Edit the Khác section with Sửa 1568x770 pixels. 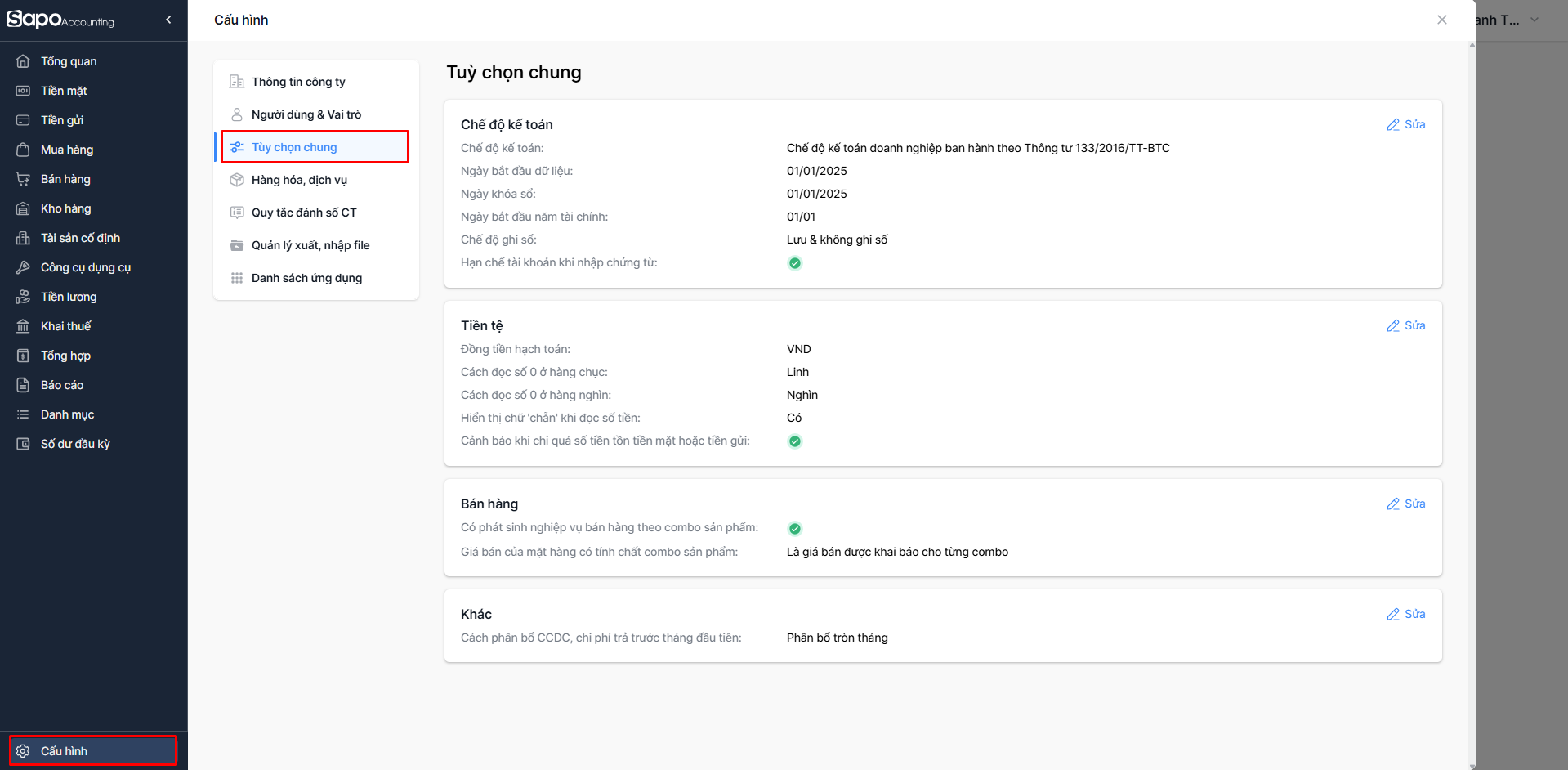pos(1406,614)
